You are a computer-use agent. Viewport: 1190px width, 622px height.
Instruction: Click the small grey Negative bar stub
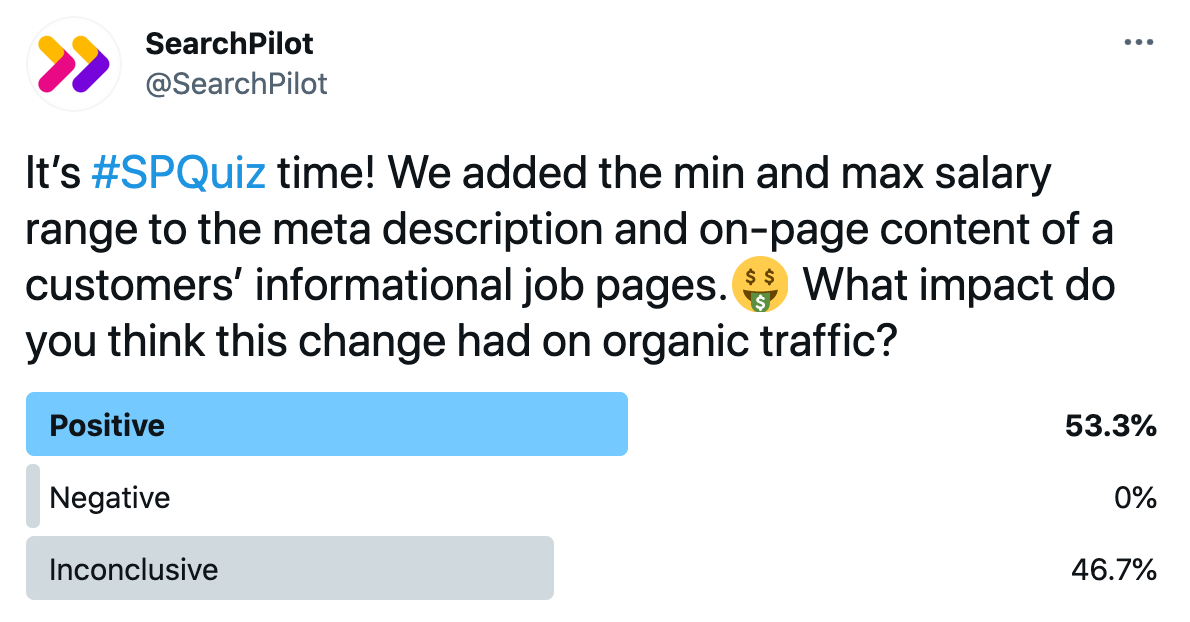point(33,496)
